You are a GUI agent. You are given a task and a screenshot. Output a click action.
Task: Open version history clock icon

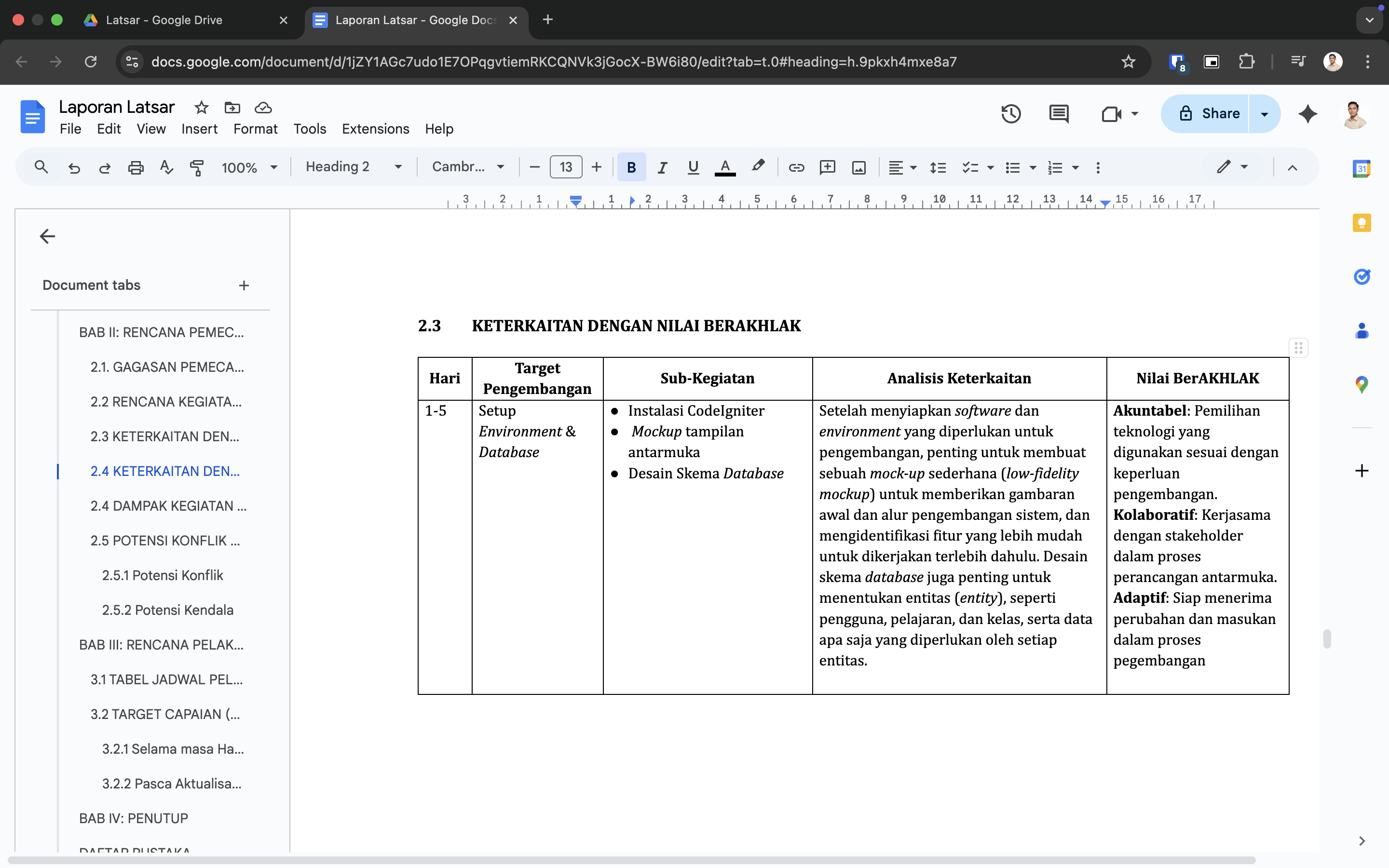tap(1011, 114)
